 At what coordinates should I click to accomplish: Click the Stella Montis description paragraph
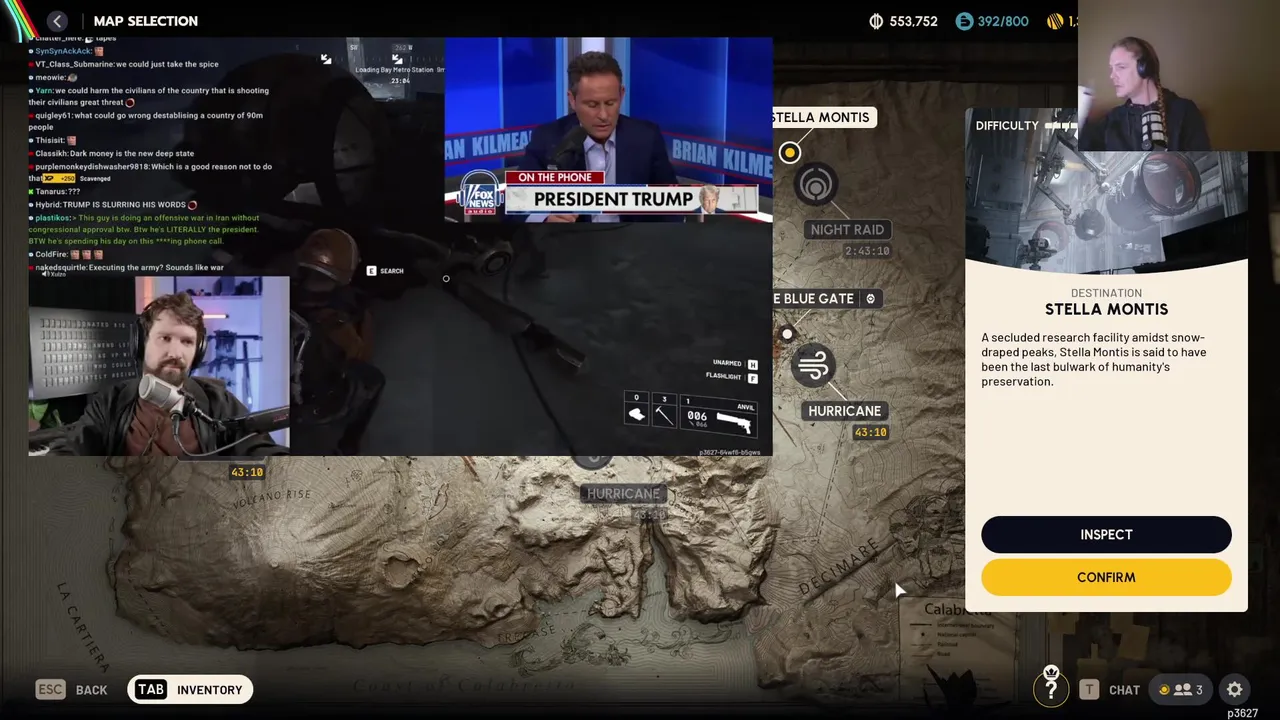1094,359
